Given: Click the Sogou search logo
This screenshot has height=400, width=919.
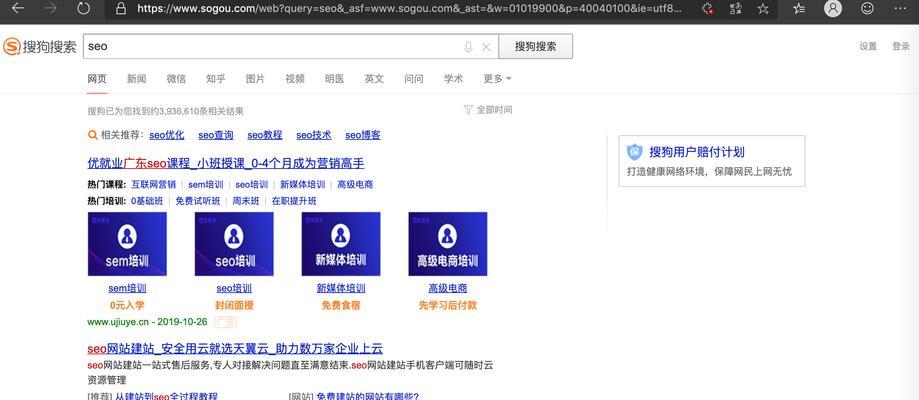Looking at the screenshot, I should [x=39, y=47].
